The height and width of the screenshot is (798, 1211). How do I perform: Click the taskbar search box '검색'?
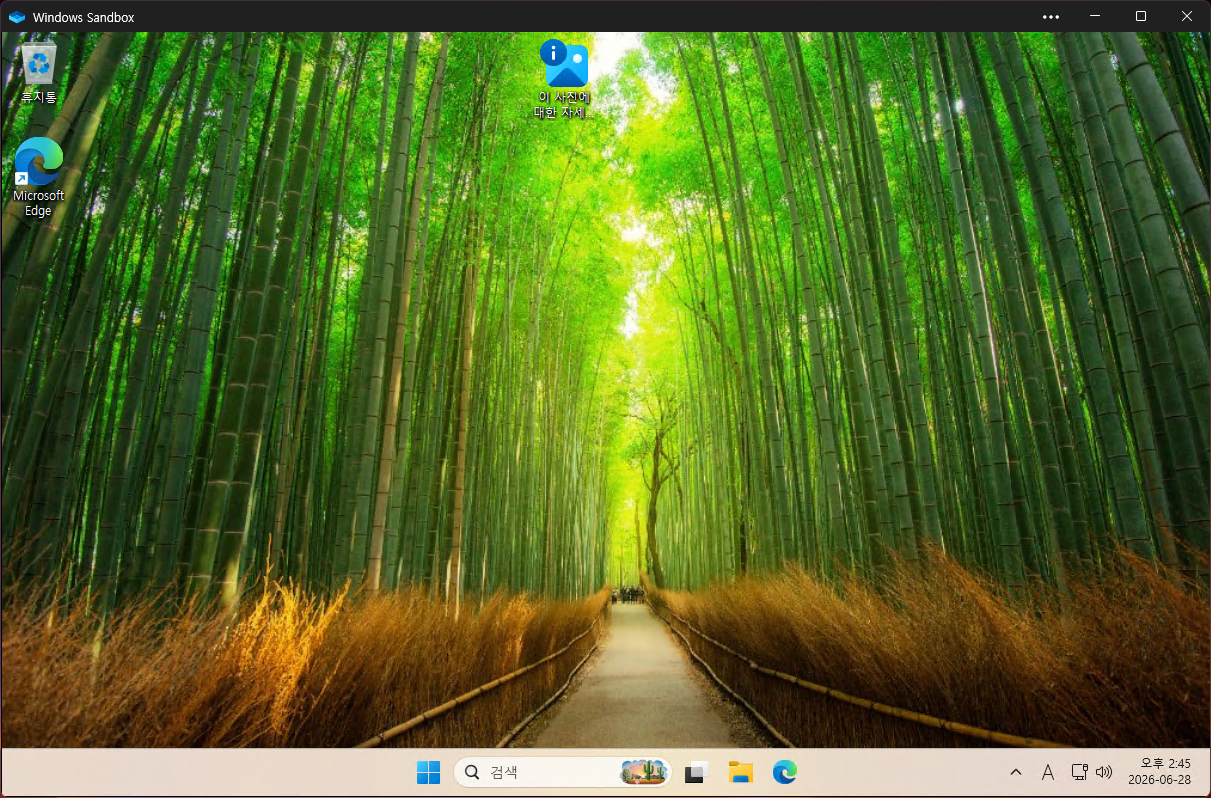(x=563, y=772)
